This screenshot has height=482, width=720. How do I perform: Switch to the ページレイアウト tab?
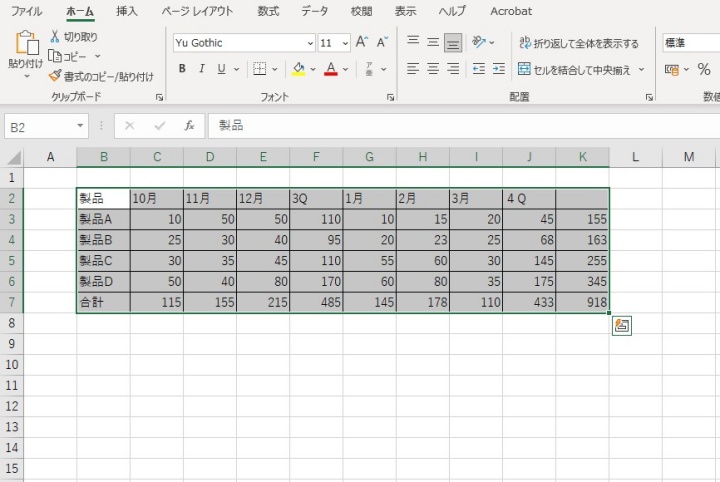click(x=197, y=11)
